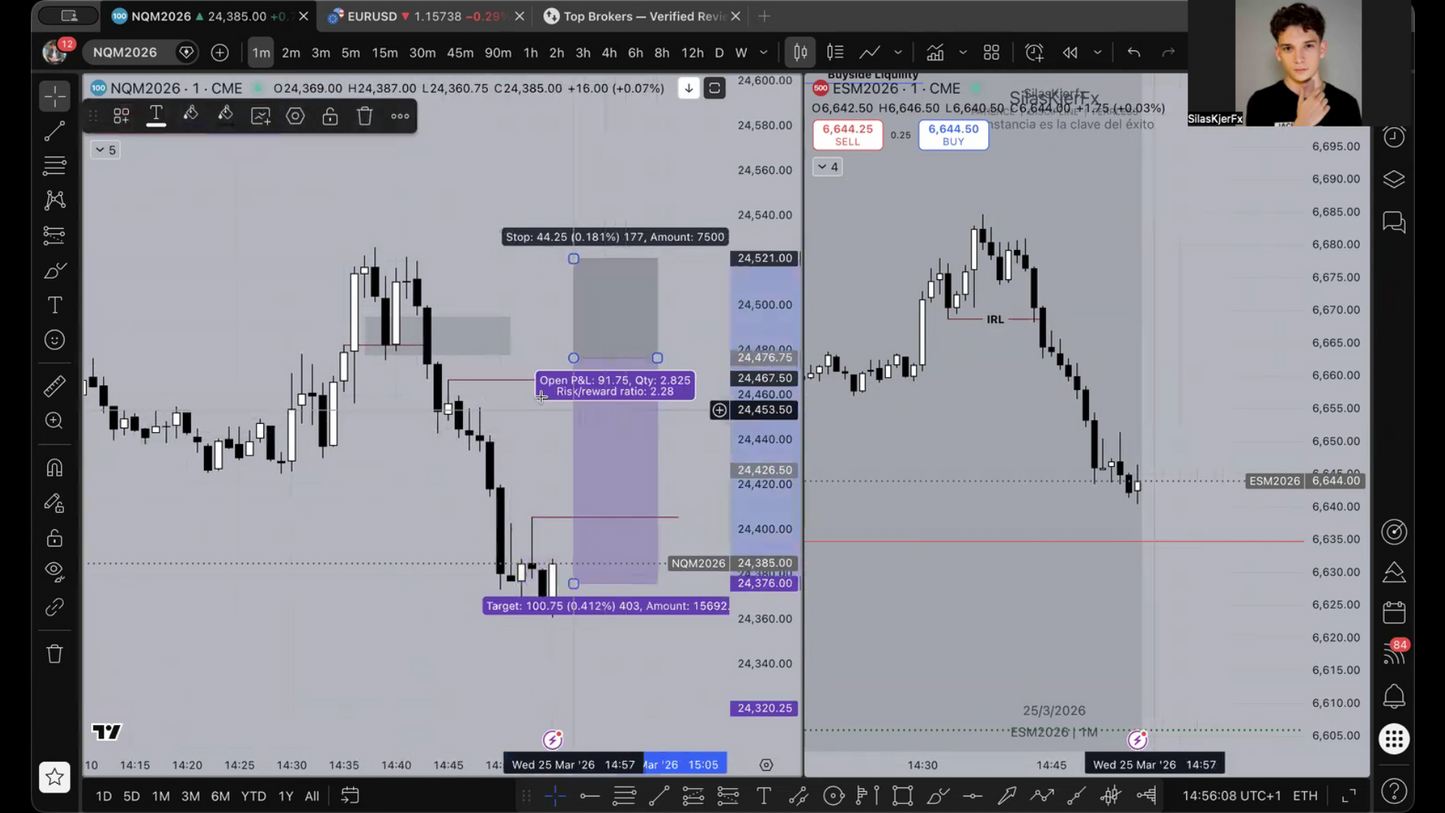Image resolution: width=1445 pixels, height=813 pixels.
Task: Set date range to 5D
Action: tap(131, 796)
